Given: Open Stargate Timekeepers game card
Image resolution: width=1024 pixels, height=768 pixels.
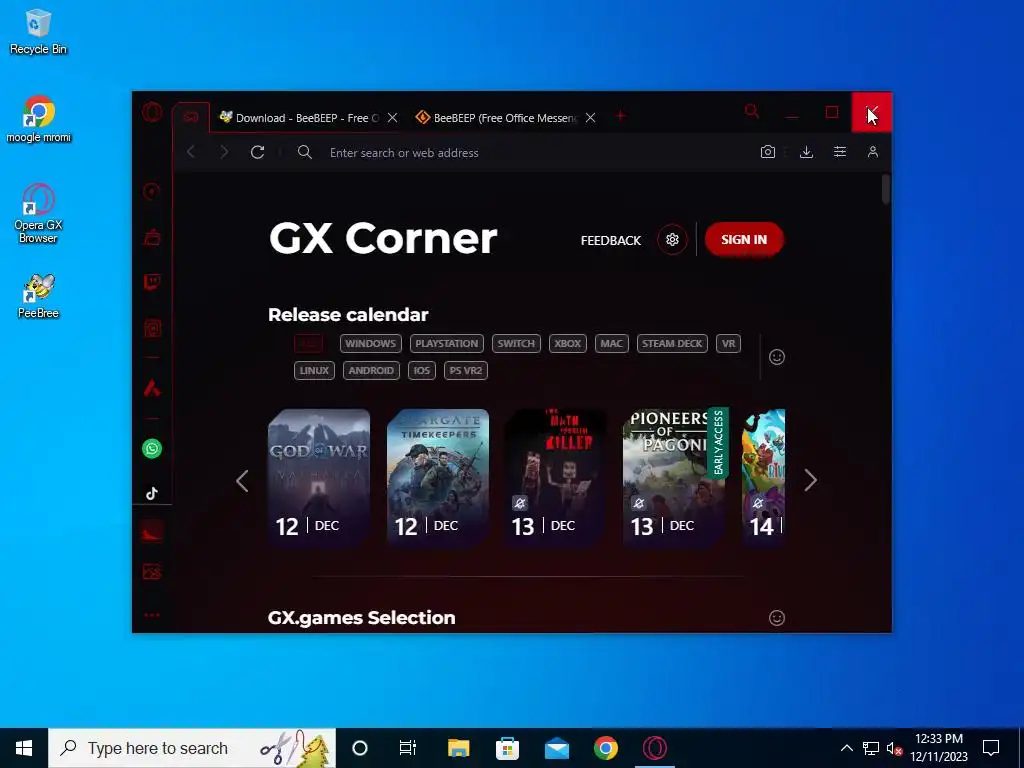Looking at the screenshot, I should click(438, 478).
